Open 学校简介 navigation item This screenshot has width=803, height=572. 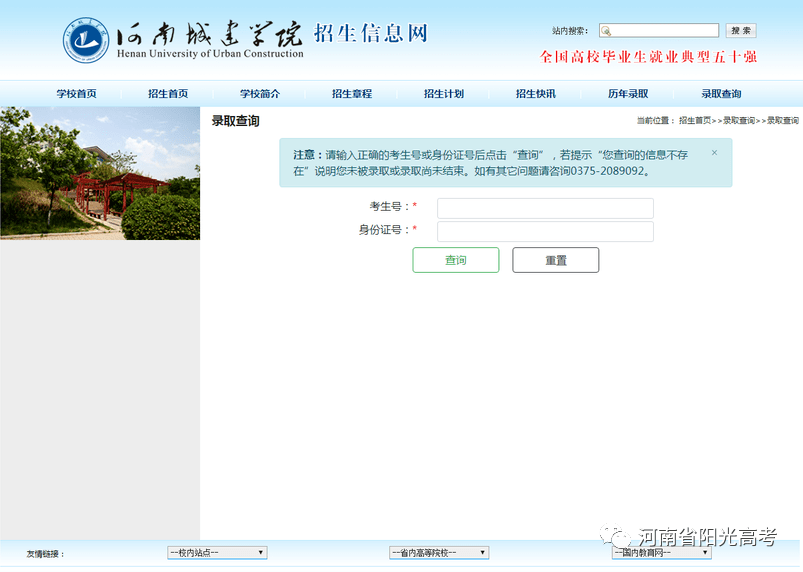(x=260, y=94)
